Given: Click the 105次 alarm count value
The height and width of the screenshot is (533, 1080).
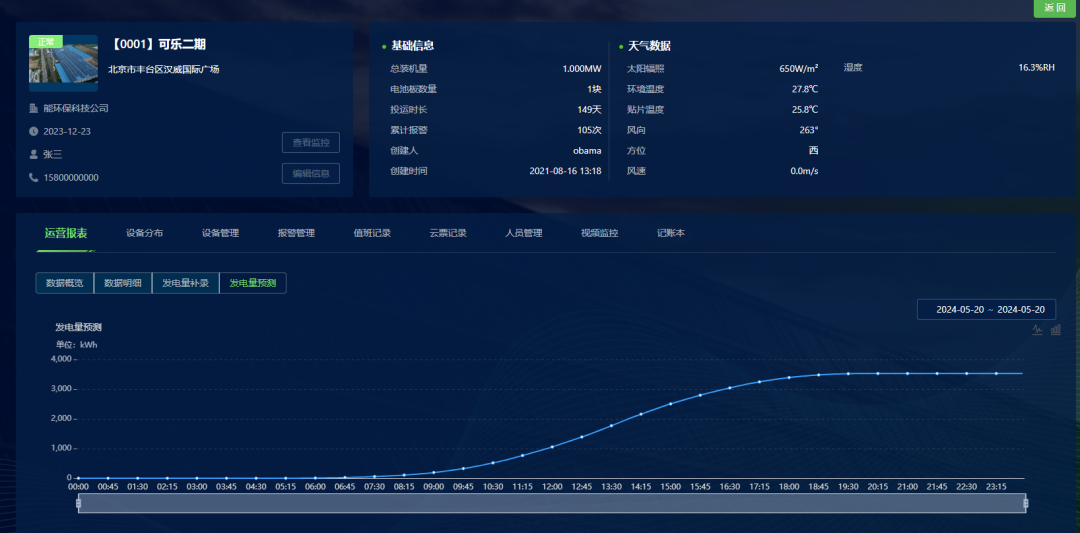Looking at the screenshot, I should click(590, 130).
